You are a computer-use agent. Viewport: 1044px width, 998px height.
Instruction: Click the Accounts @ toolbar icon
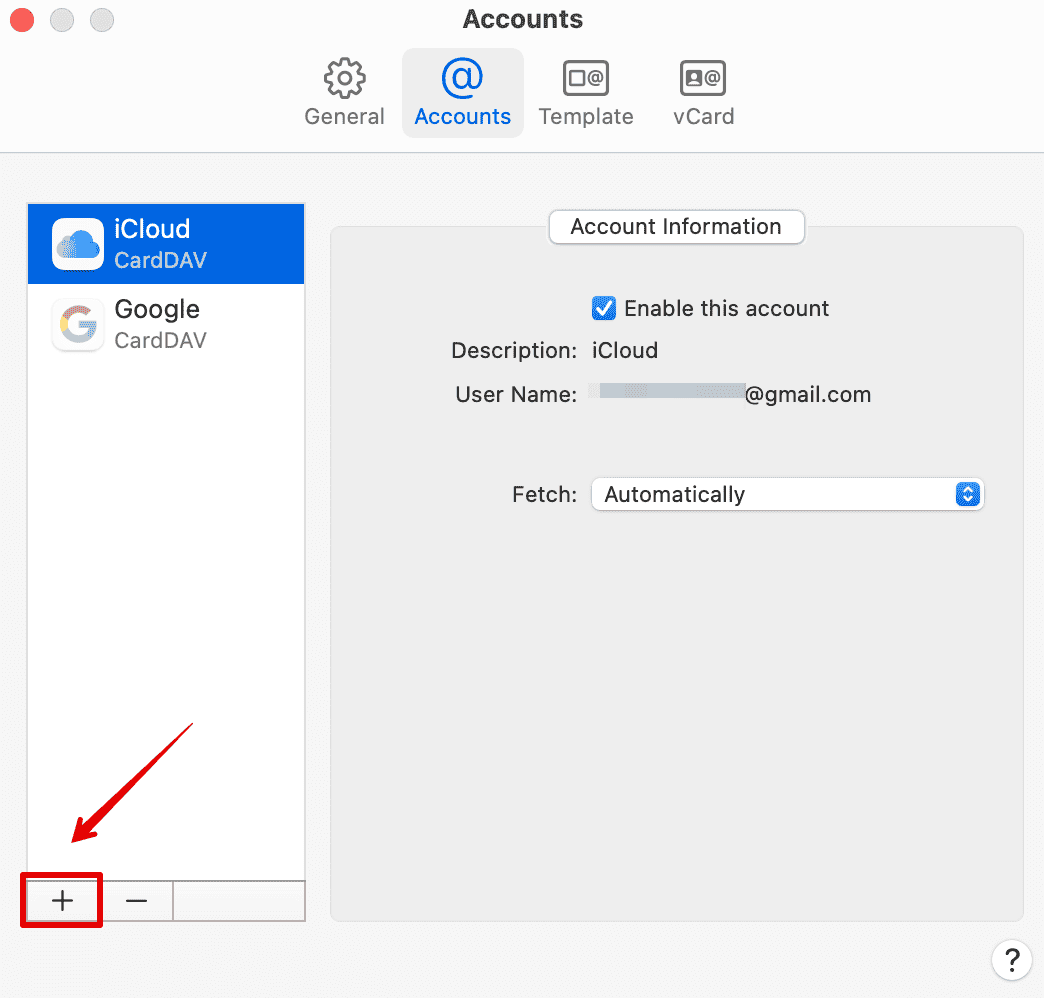click(x=462, y=78)
